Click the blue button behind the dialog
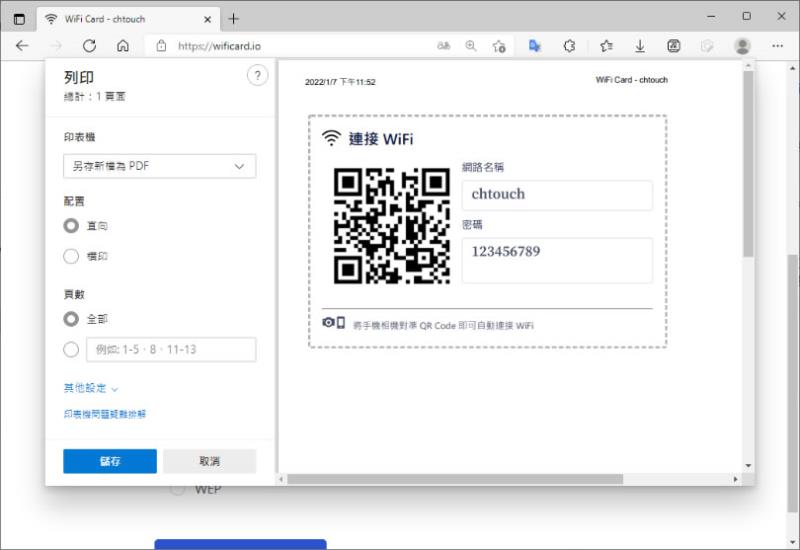 [x=240, y=544]
